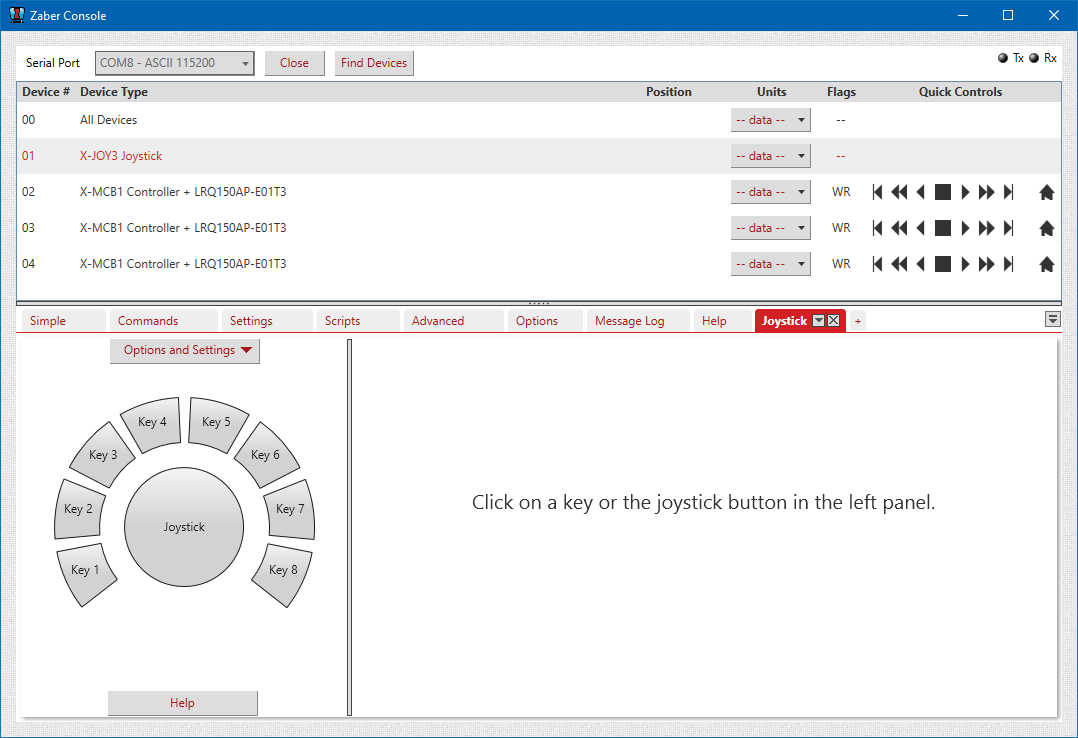
Task: Open units dropdown for All Devices
Action: (x=771, y=120)
